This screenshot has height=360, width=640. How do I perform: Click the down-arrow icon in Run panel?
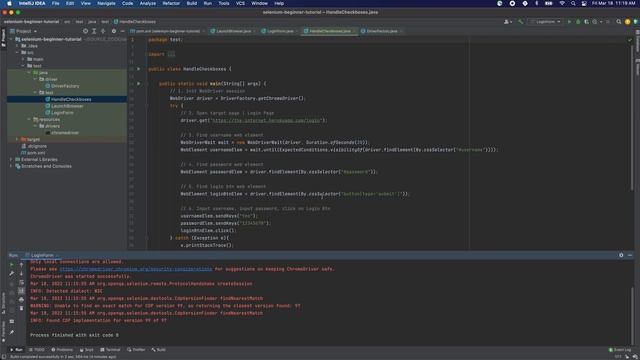[x=21, y=273]
